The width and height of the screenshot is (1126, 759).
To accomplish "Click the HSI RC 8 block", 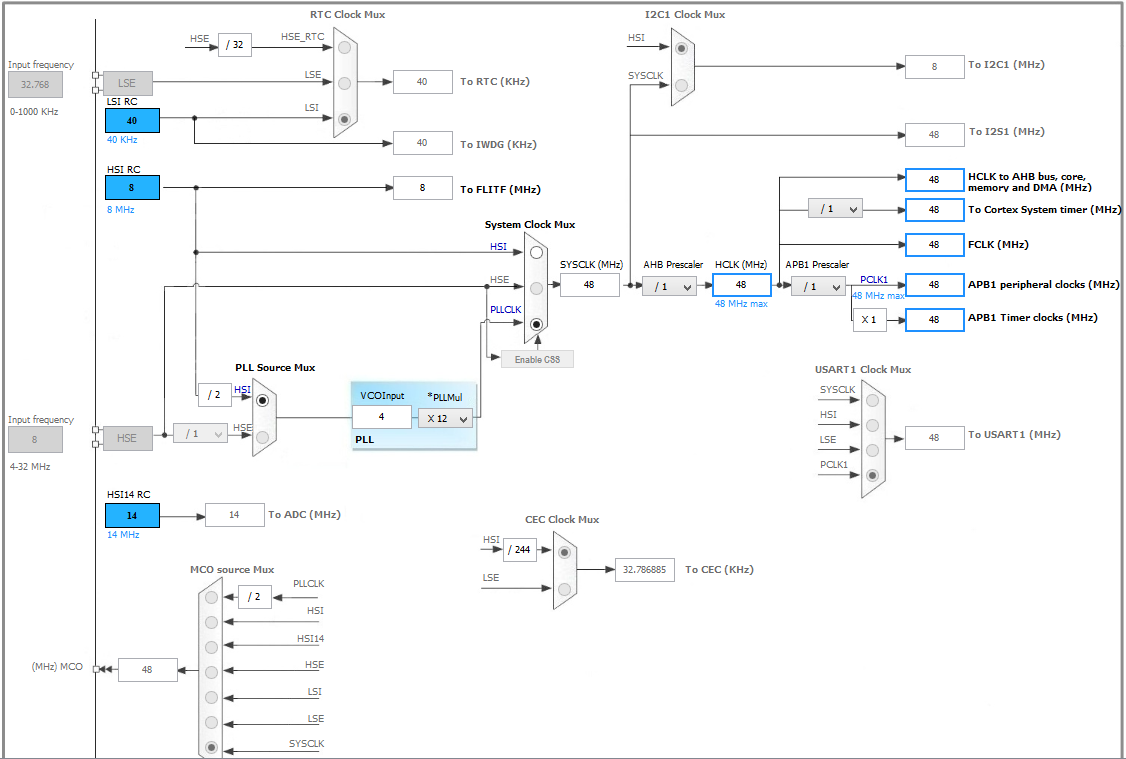I will click(x=132, y=187).
